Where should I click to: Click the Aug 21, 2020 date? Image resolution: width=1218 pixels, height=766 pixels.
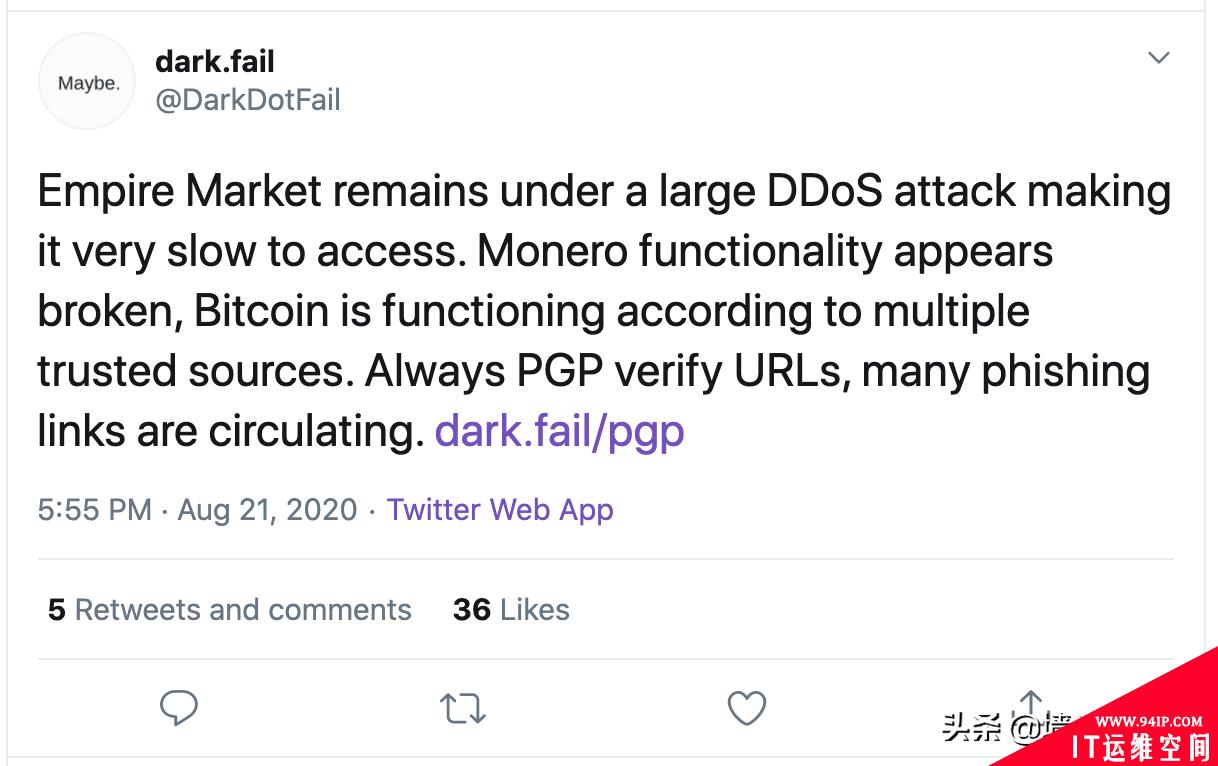tap(267, 510)
